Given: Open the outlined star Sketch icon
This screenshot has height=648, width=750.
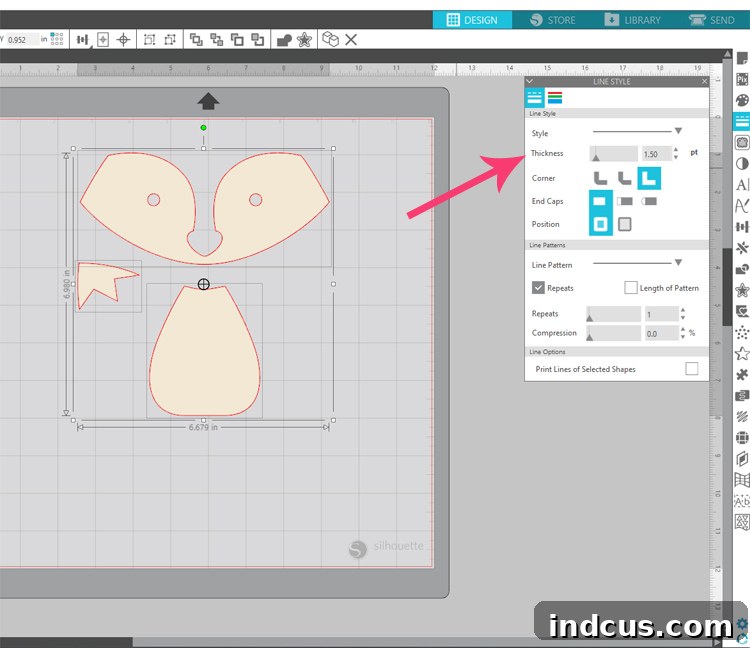Looking at the screenshot, I should pyautogui.click(x=742, y=353).
